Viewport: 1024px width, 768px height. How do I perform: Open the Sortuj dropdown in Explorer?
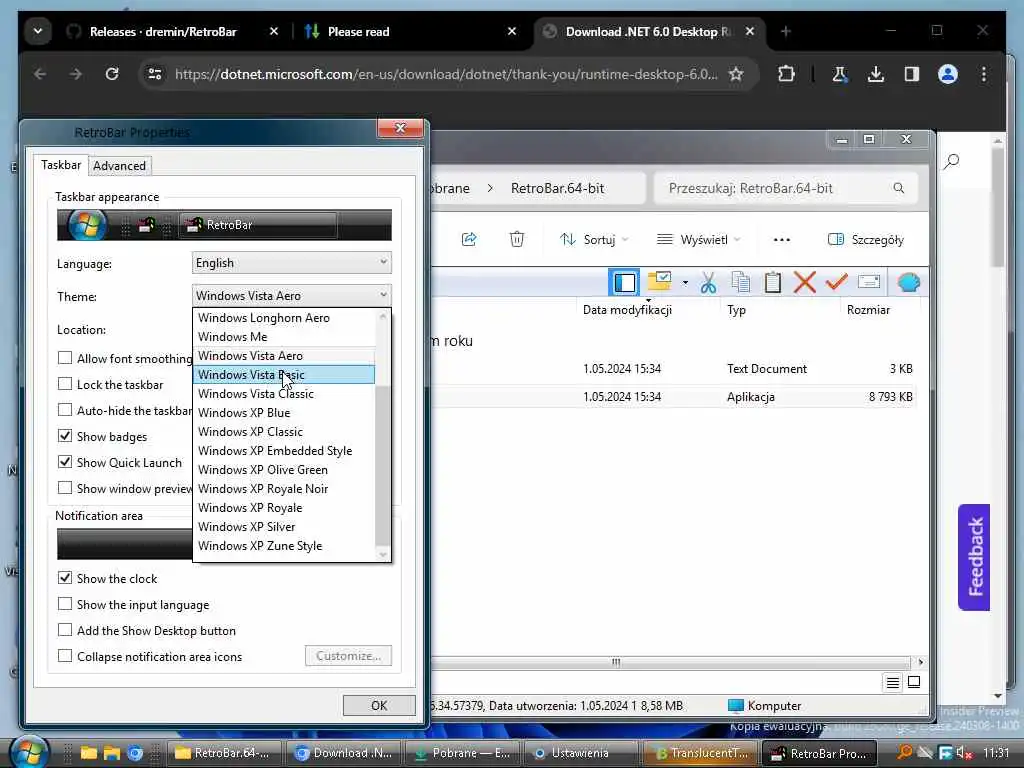[x=594, y=240]
